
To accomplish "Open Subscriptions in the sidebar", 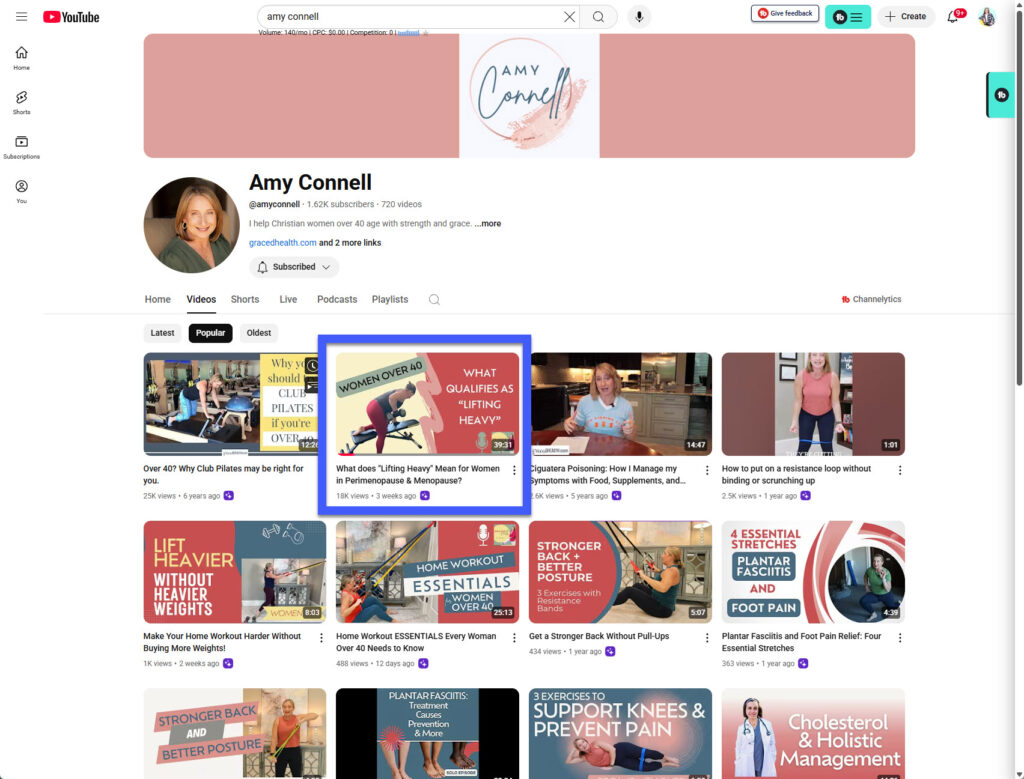I will [x=22, y=147].
